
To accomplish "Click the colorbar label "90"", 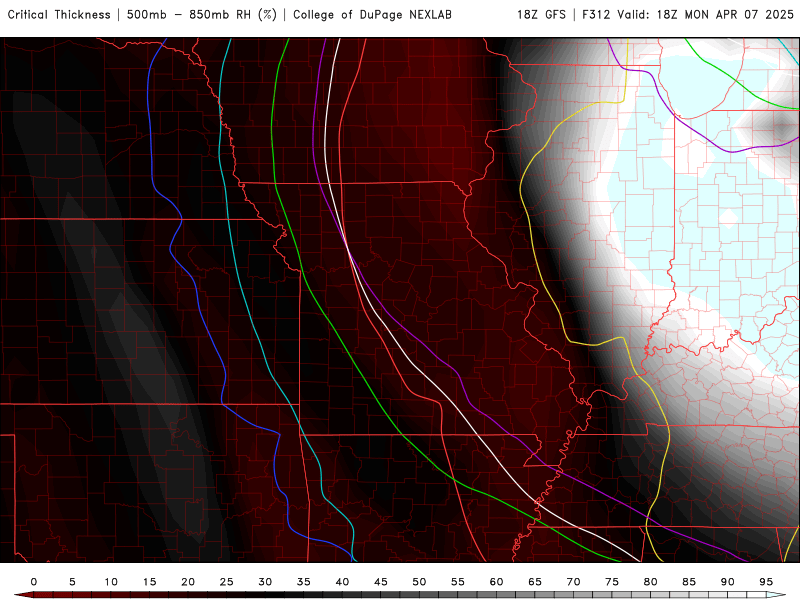I will [728, 582].
